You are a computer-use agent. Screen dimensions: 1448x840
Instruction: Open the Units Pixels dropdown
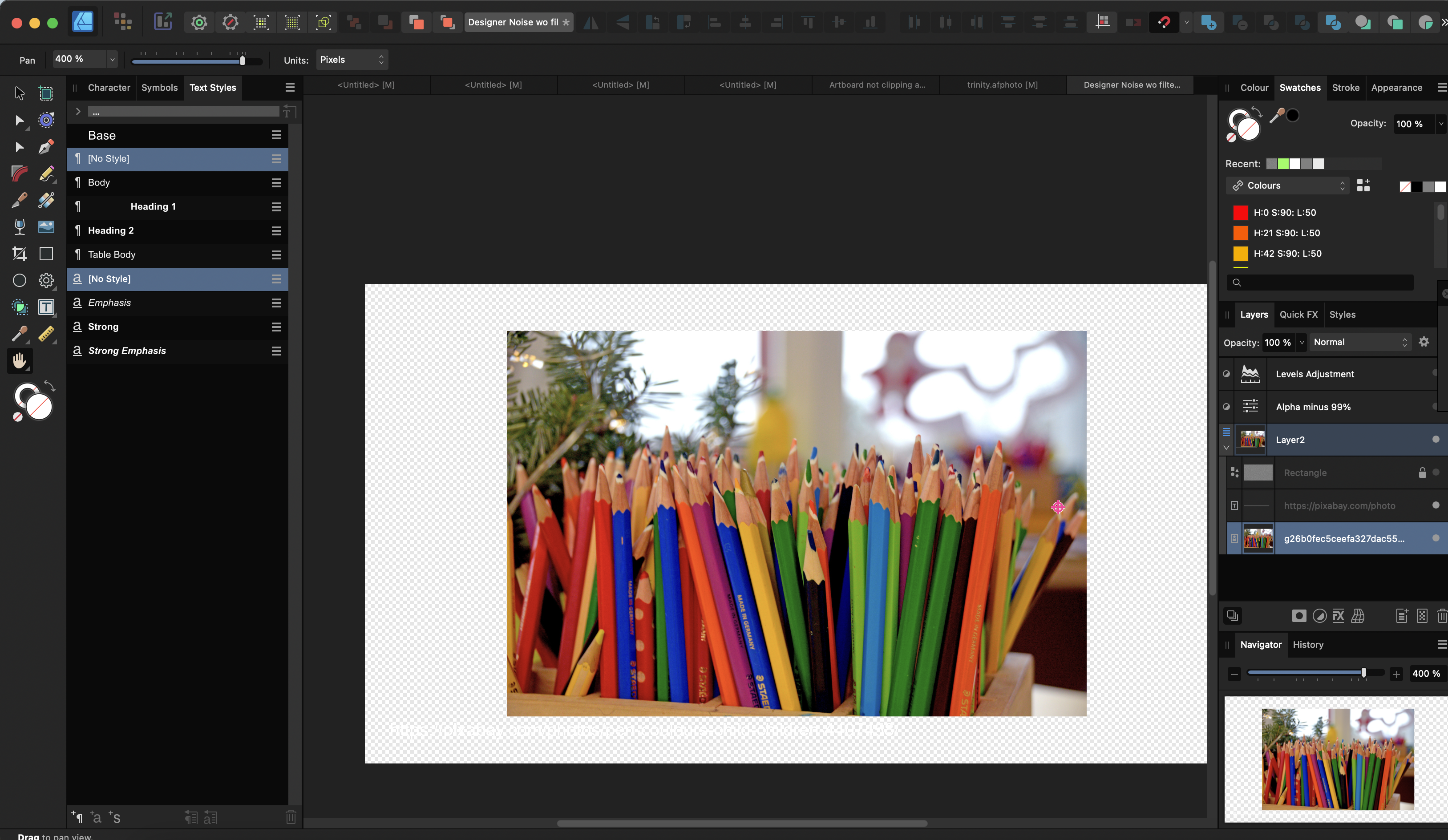coord(352,60)
